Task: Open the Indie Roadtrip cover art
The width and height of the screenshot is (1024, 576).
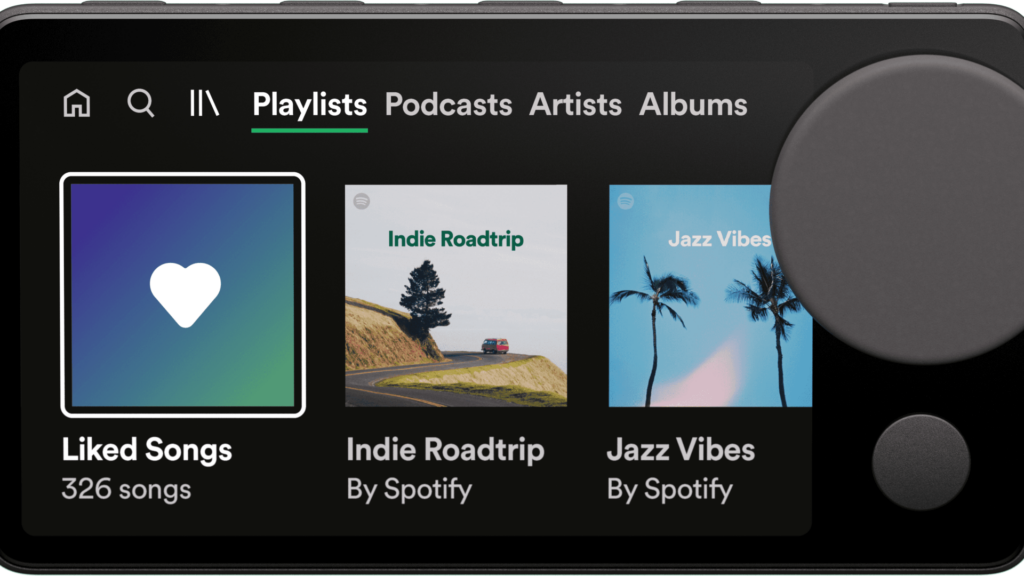Action: 456,296
